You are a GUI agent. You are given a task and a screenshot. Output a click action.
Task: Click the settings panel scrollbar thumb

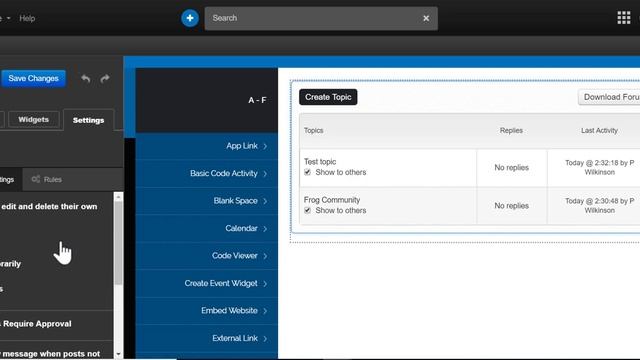[118, 243]
